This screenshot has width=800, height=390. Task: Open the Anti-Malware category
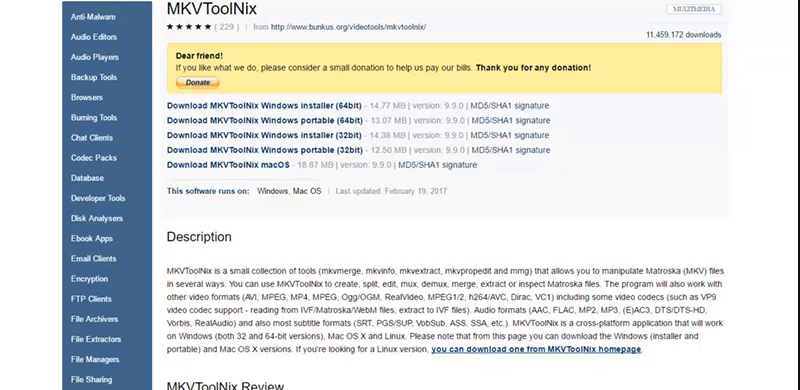point(93,17)
